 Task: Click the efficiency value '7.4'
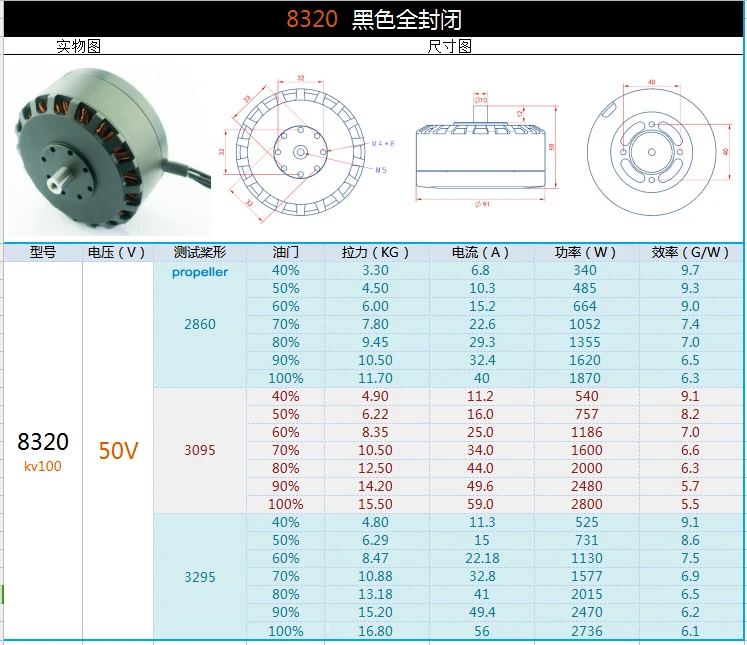(x=690, y=324)
